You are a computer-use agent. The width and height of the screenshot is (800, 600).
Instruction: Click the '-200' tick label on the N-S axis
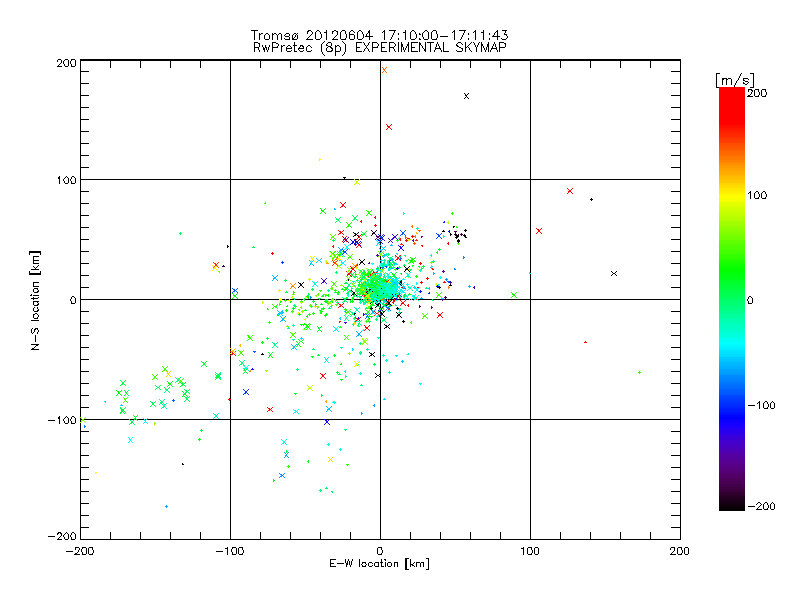pos(62,536)
